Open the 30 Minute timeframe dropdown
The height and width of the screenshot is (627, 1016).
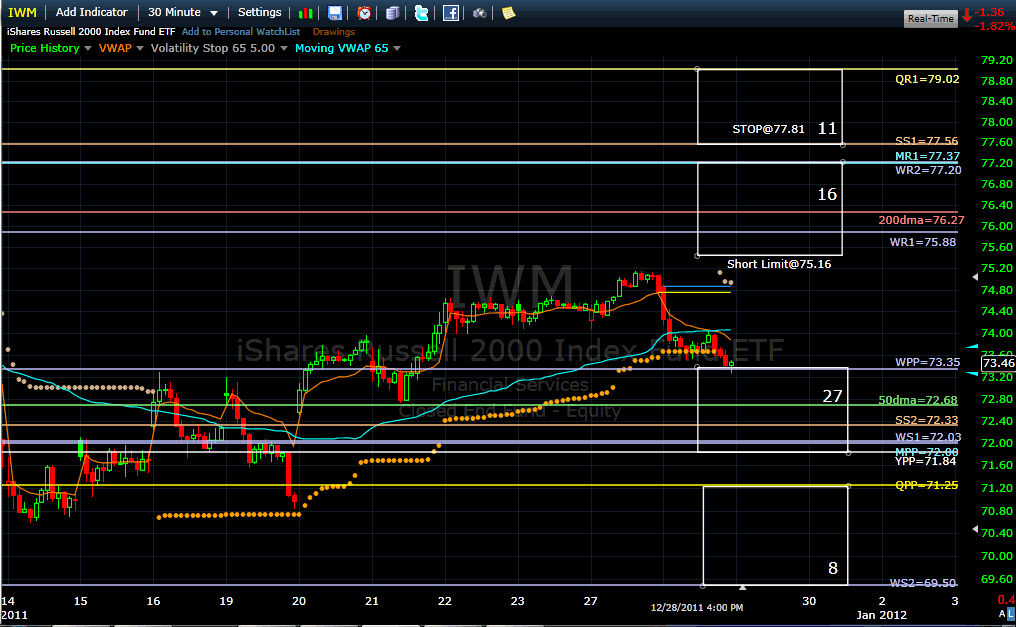183,12
